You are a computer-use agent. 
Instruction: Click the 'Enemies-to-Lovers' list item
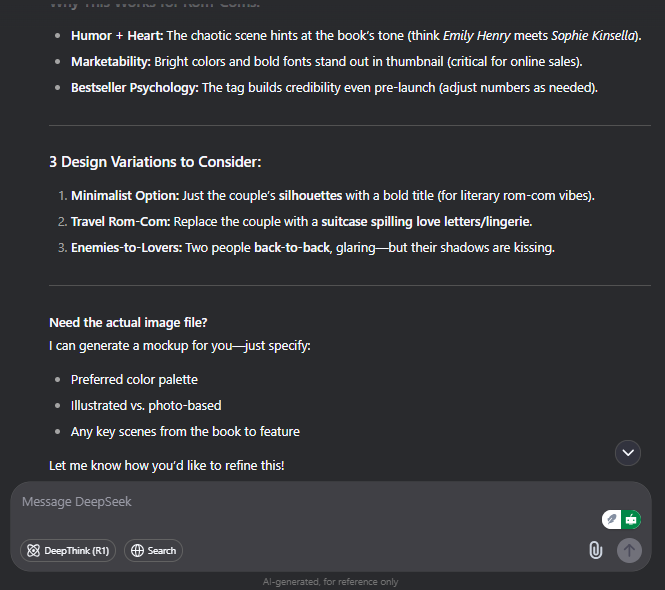[313, 247]
